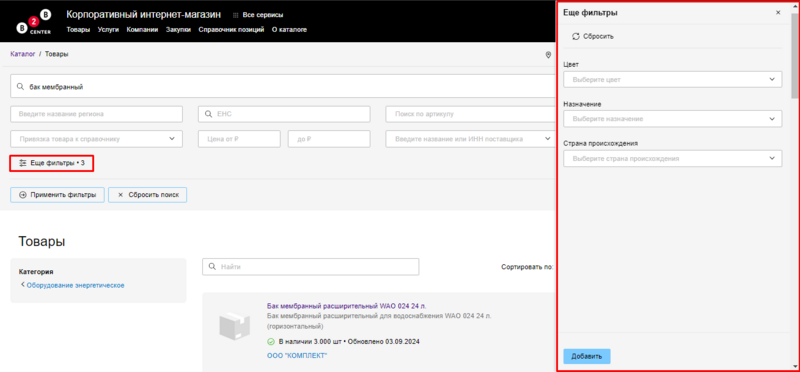The height and width of the screenshot is (372, 800).
Task: Click Сбросить поиск button
Action: point(147,195)
